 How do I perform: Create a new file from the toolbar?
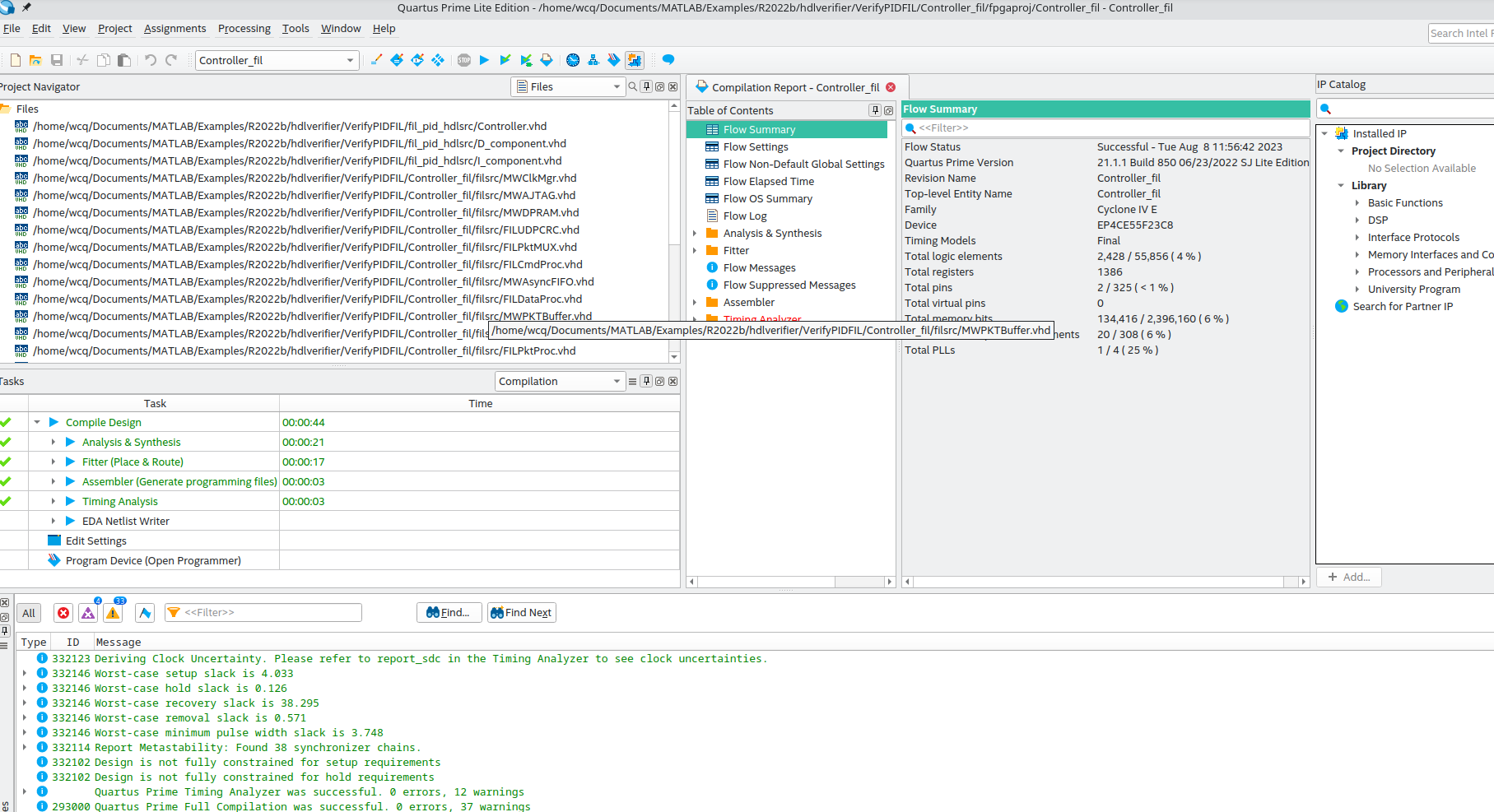click(x=16, y=60)
